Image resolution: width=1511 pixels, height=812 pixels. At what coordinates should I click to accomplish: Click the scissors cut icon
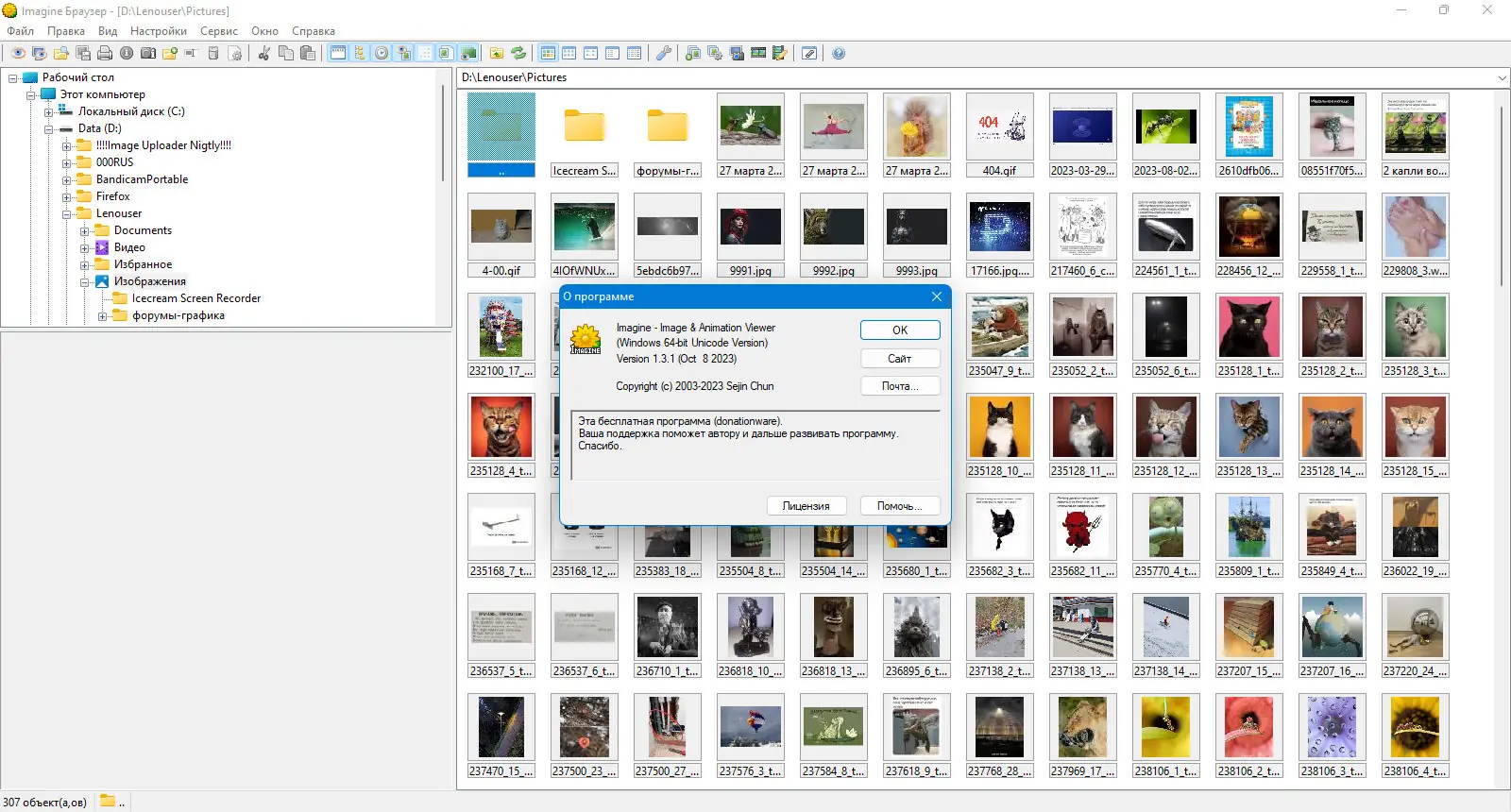(x=264, y=53)
